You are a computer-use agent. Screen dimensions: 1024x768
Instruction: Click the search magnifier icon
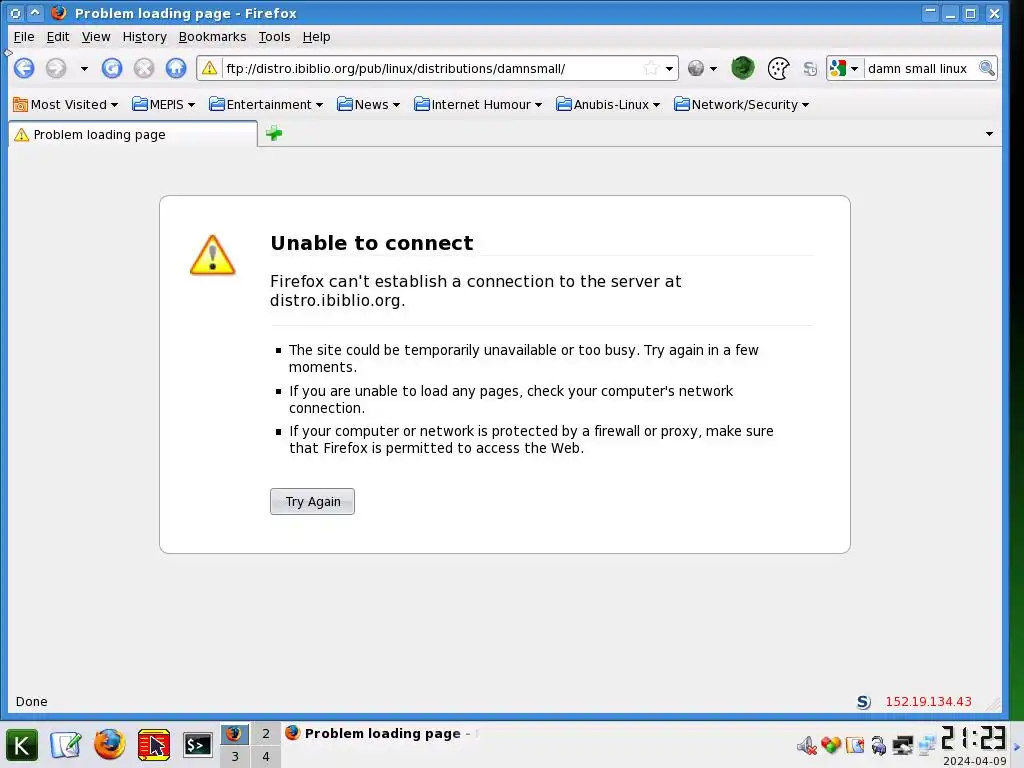coord(987,68)
